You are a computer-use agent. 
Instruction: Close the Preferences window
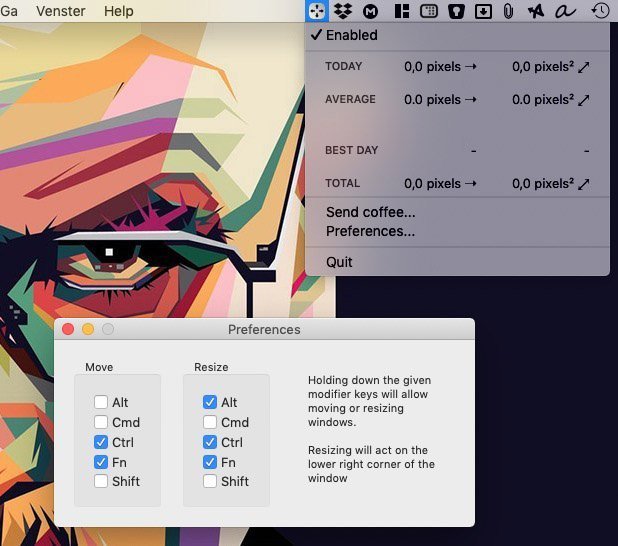pyautogui.click(x=68, y=329)
